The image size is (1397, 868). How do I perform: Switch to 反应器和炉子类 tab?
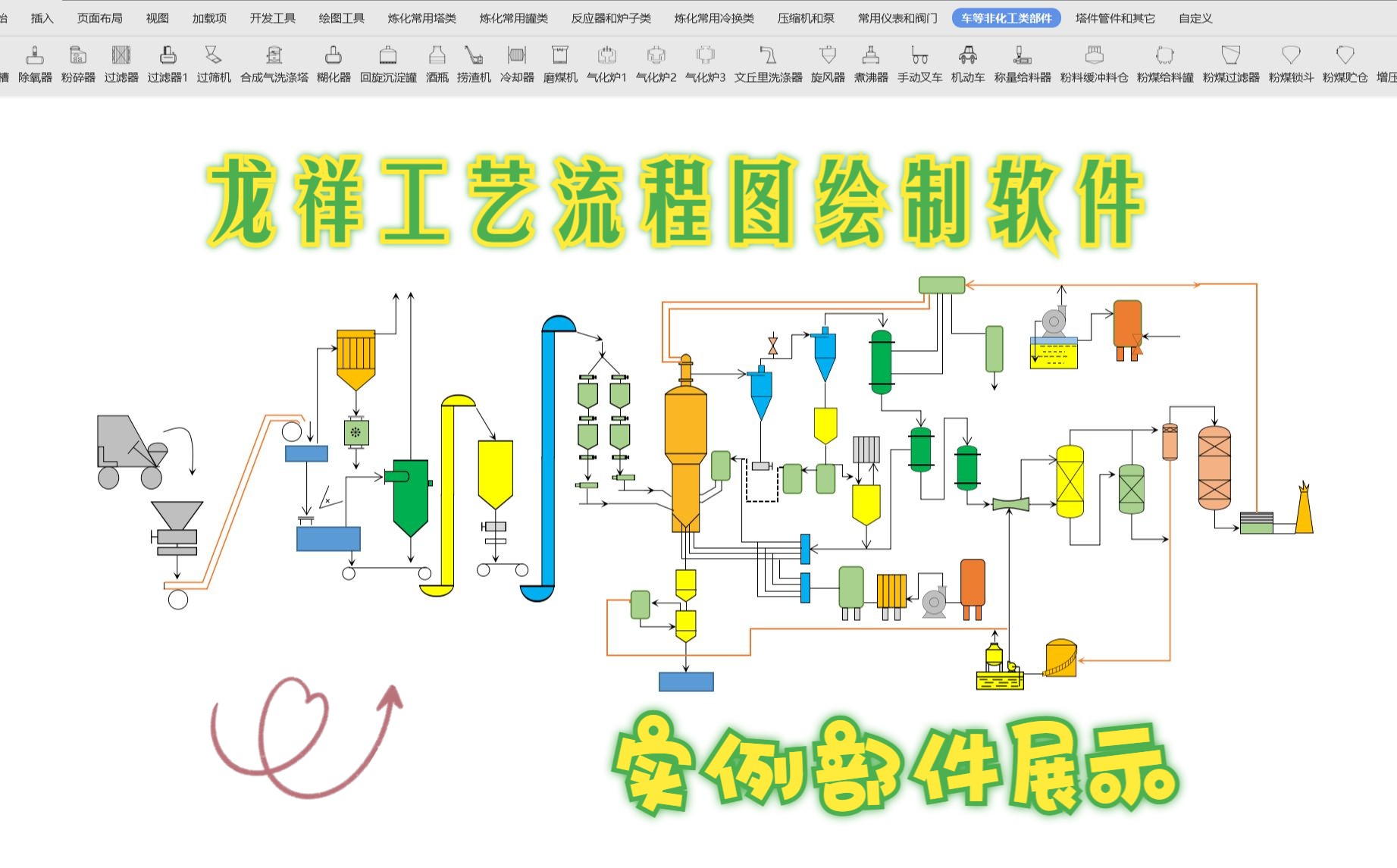click(x=611, y=18)
